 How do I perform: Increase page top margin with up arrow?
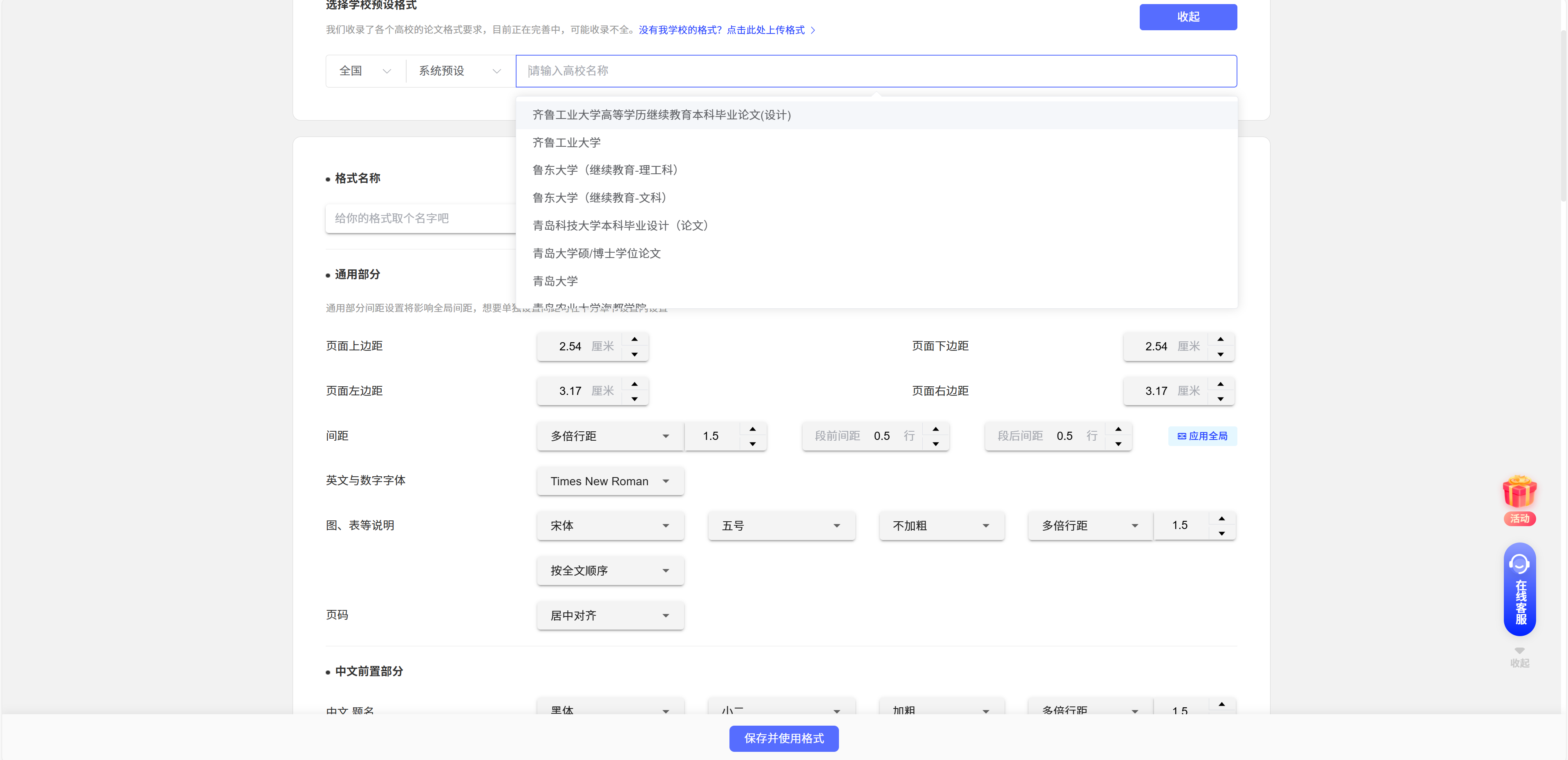coord(634,339)
